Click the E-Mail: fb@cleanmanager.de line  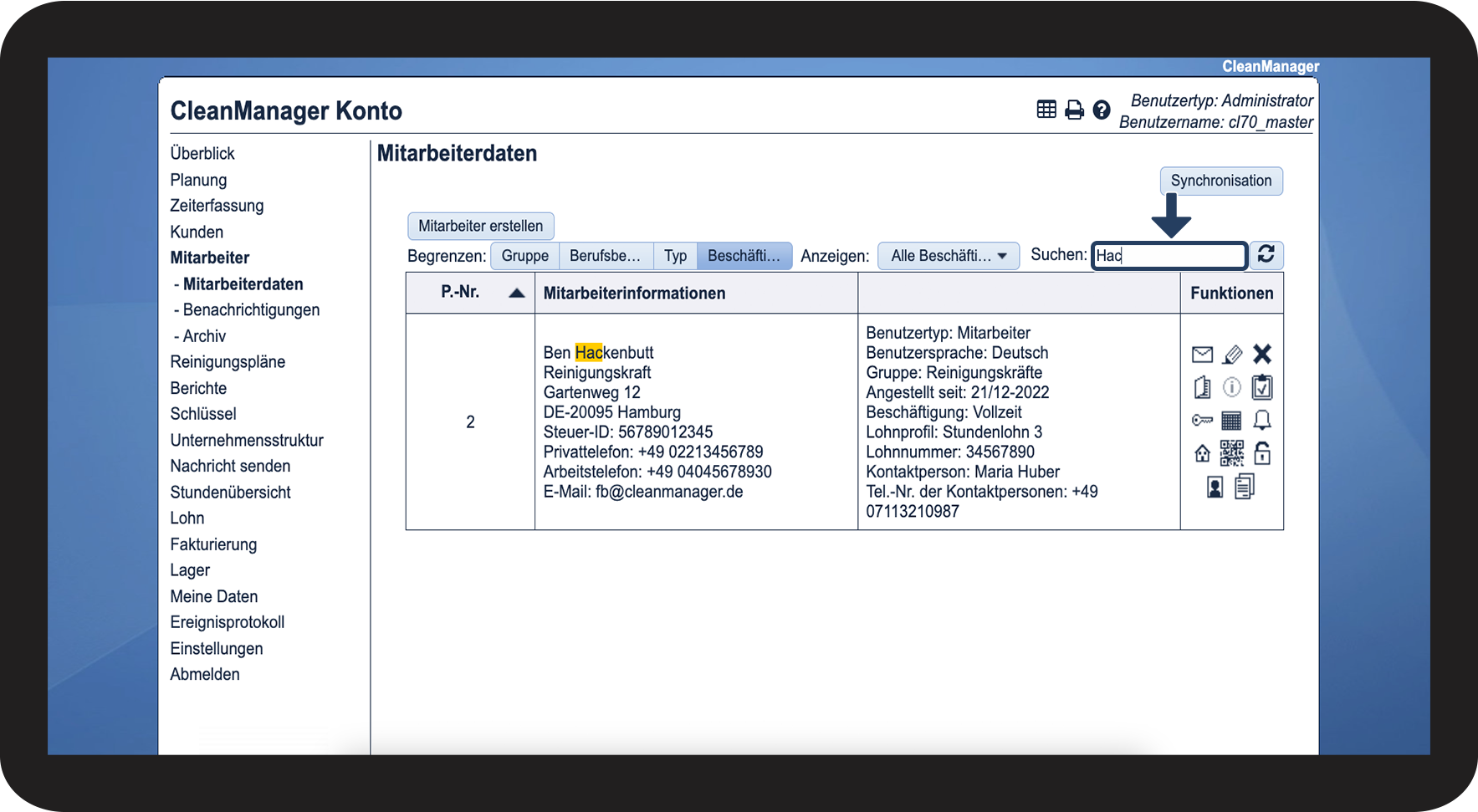[643, 492]
